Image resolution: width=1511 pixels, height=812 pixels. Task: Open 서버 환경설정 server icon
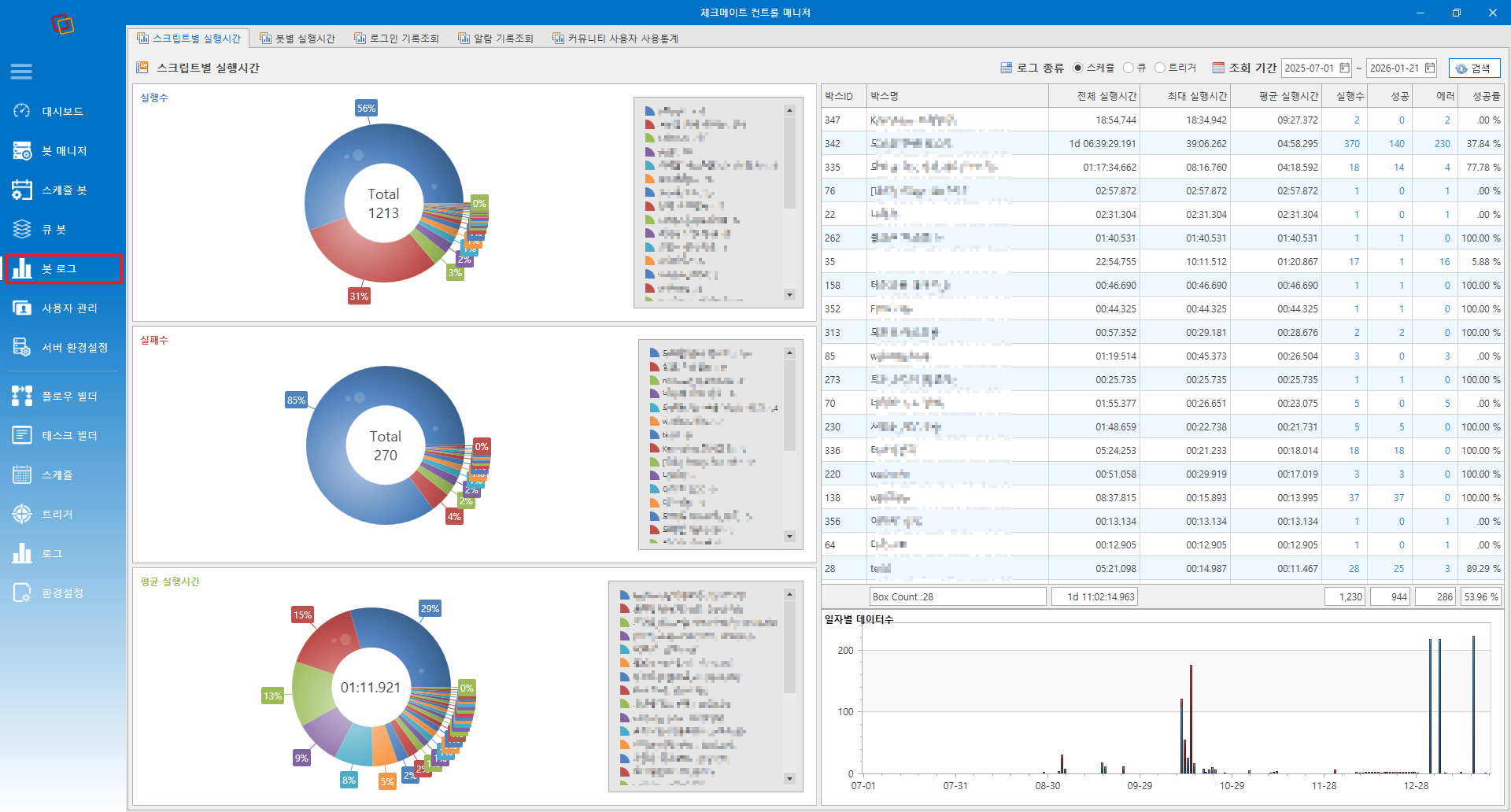click(22, 347)
